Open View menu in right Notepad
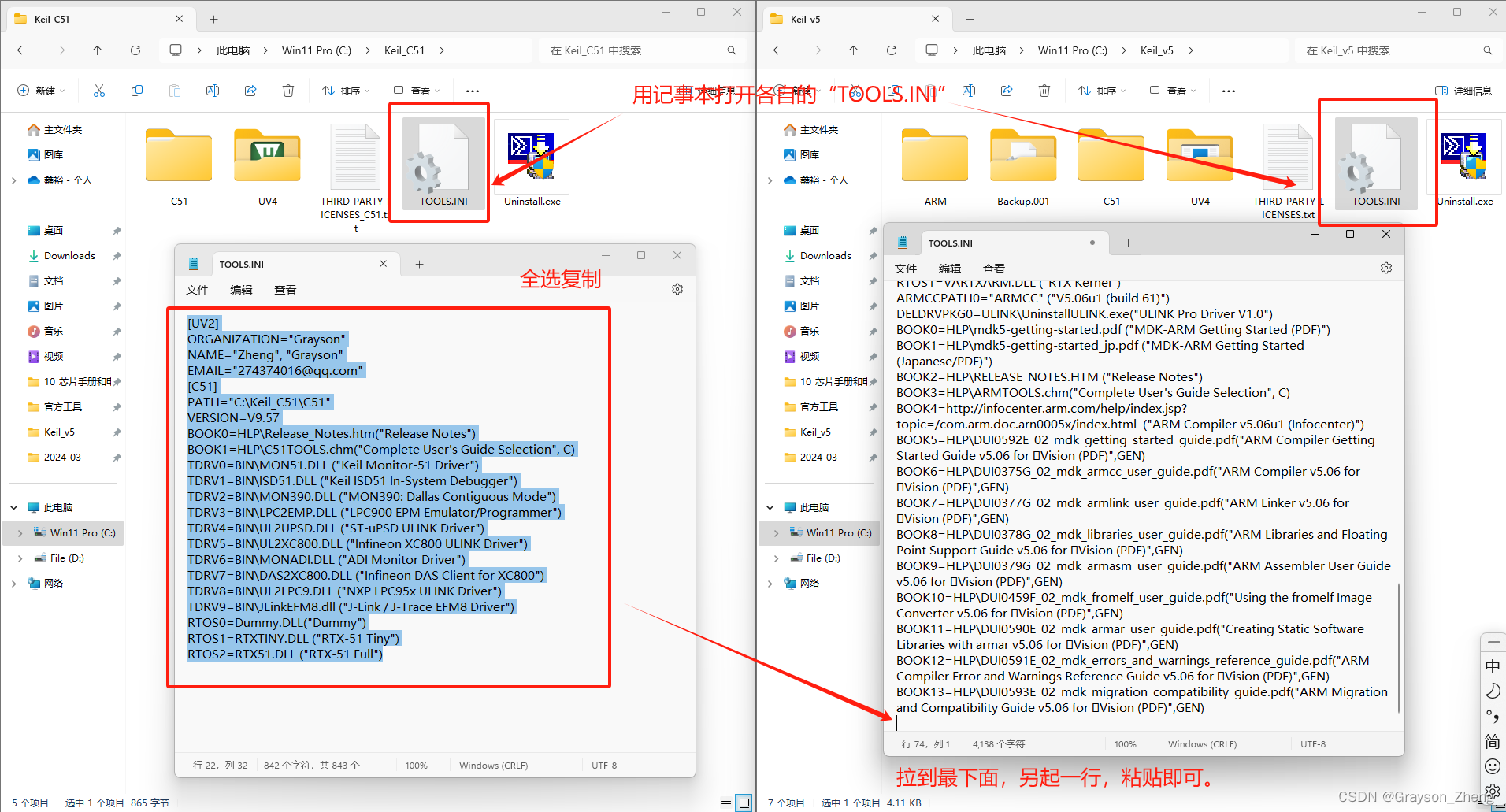1506x812 pixels. (x=994, y=269)
